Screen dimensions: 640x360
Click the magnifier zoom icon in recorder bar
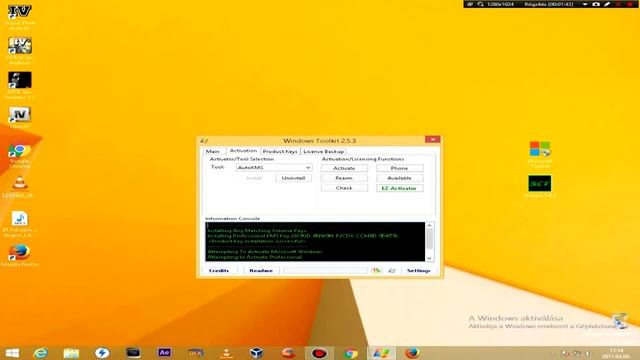[x=481, y=4]
